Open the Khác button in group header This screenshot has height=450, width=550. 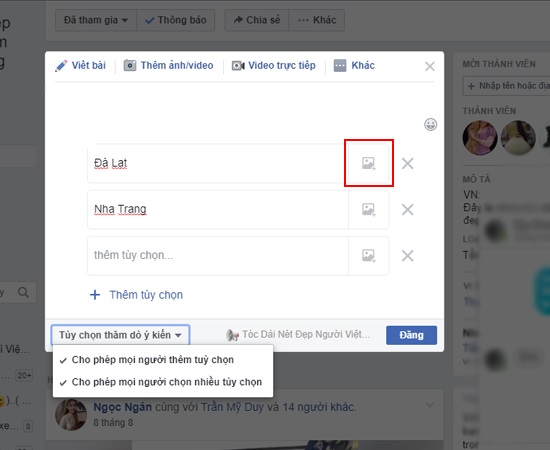click(317, 20)
